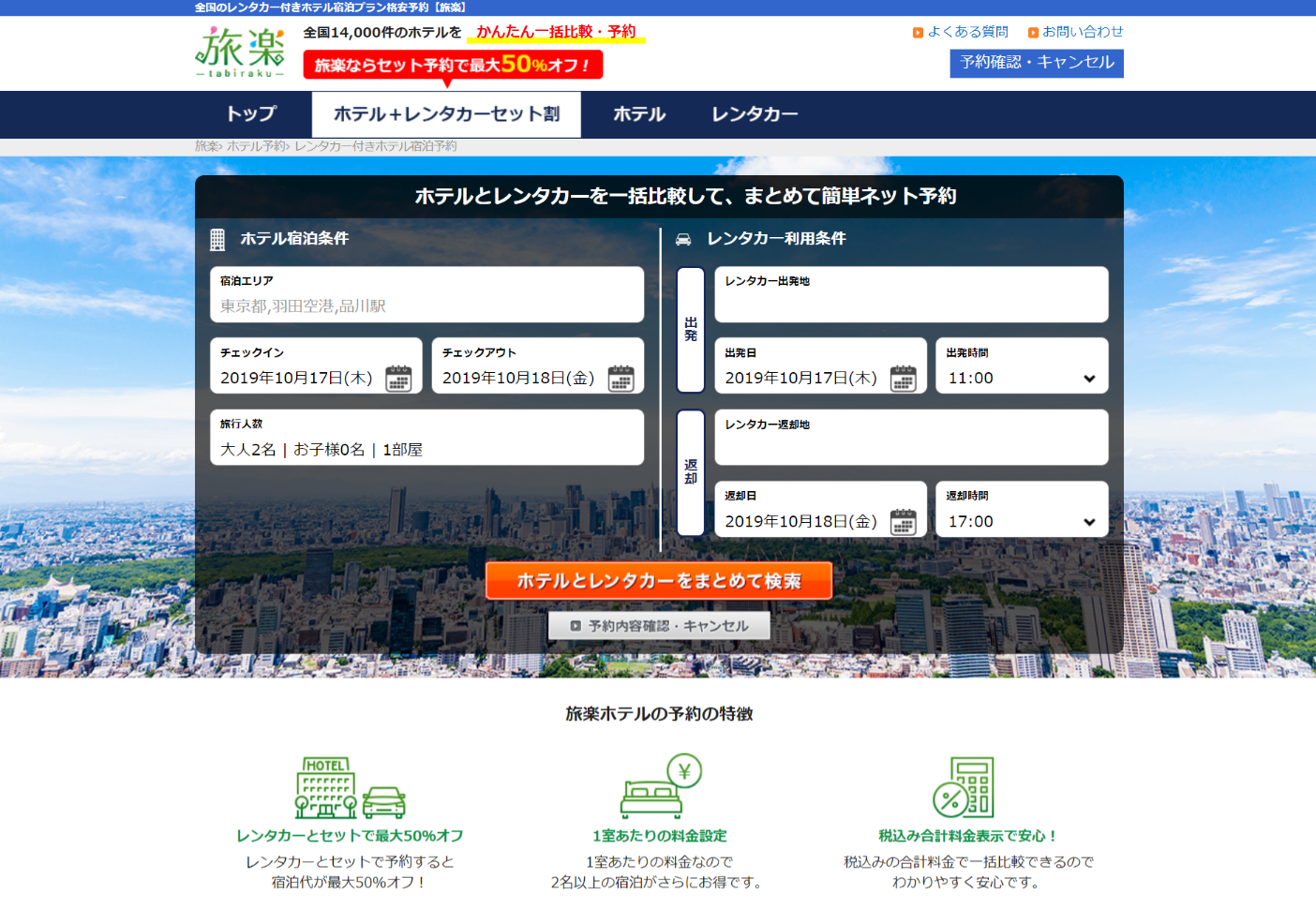Screen dimensions: 1316x909
Task: Click the tax-included calculator icon
Action: [963, 787]
